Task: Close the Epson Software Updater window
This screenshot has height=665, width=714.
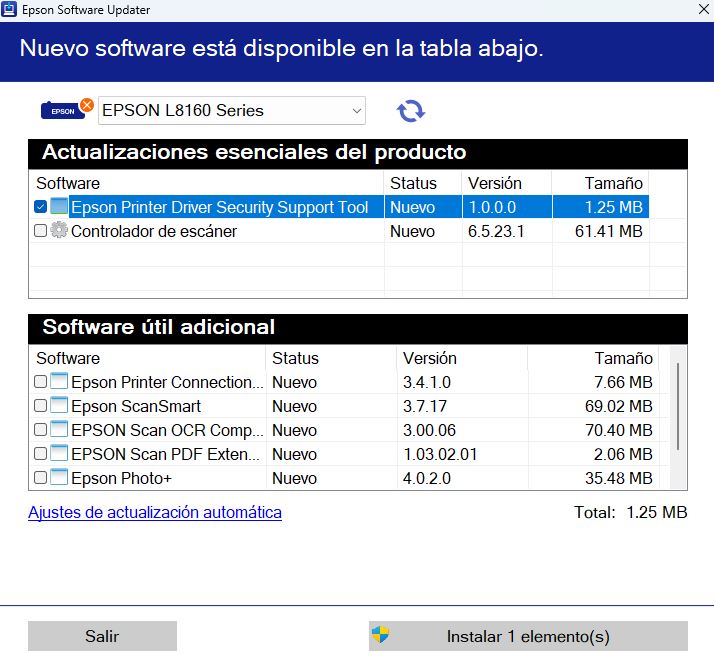Action: [704, 9]
